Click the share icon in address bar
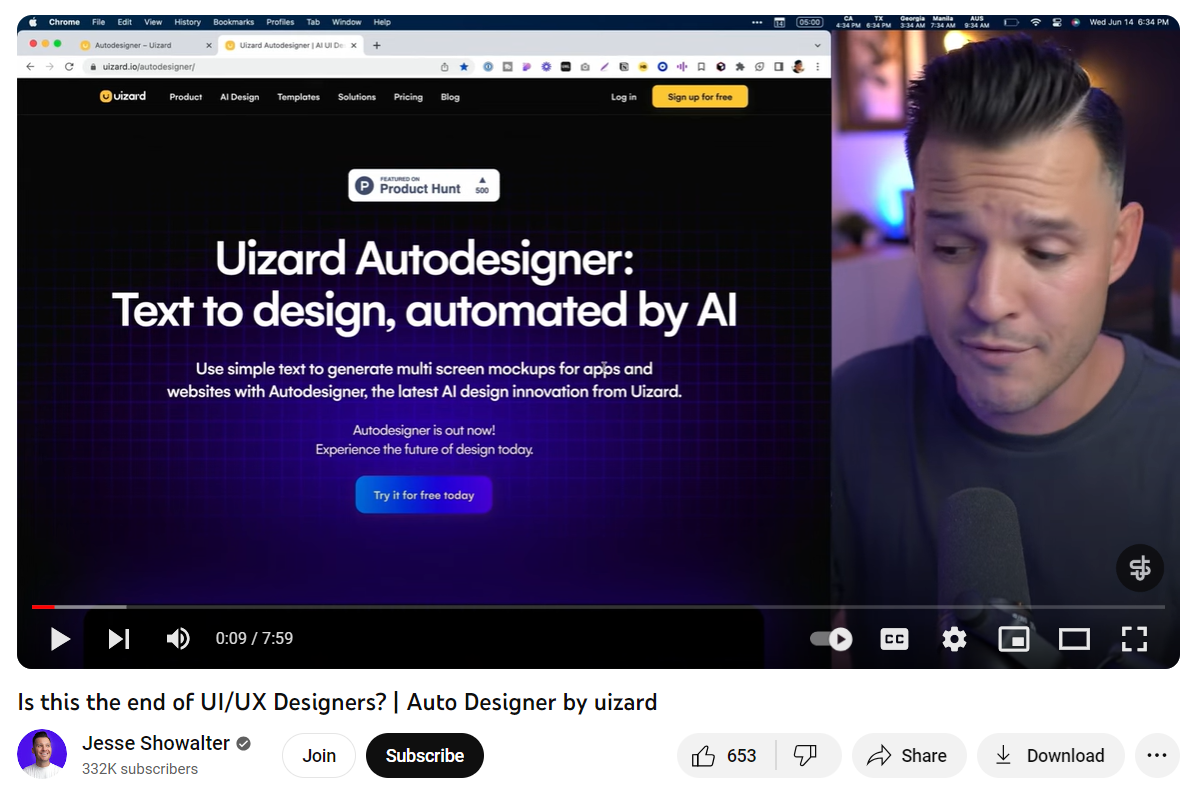 pos(445,66)
